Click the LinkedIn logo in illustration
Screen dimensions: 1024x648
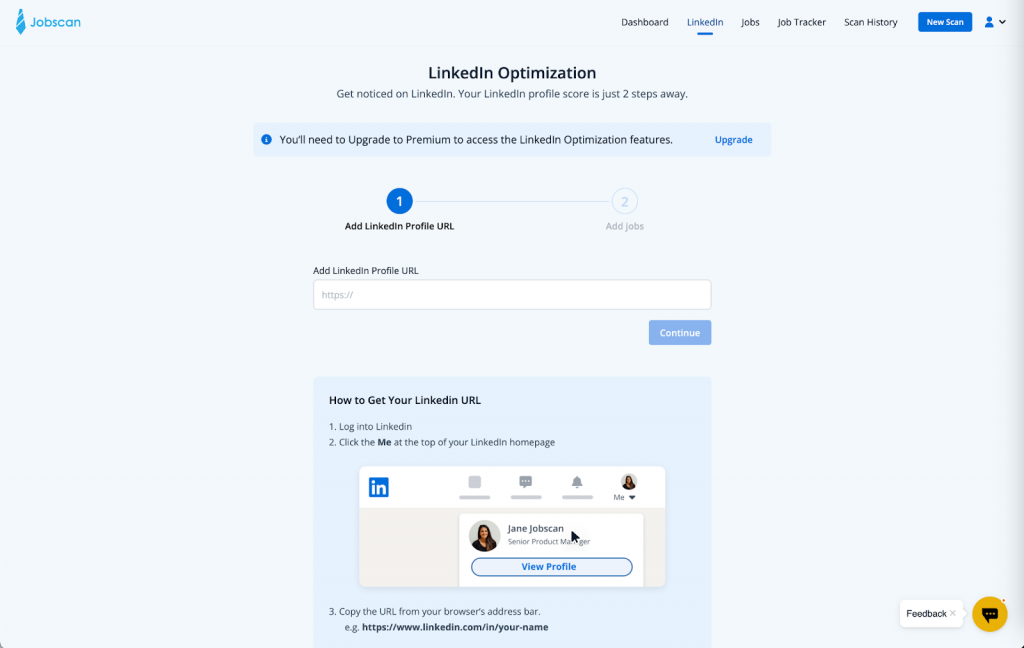click(379, 487)
